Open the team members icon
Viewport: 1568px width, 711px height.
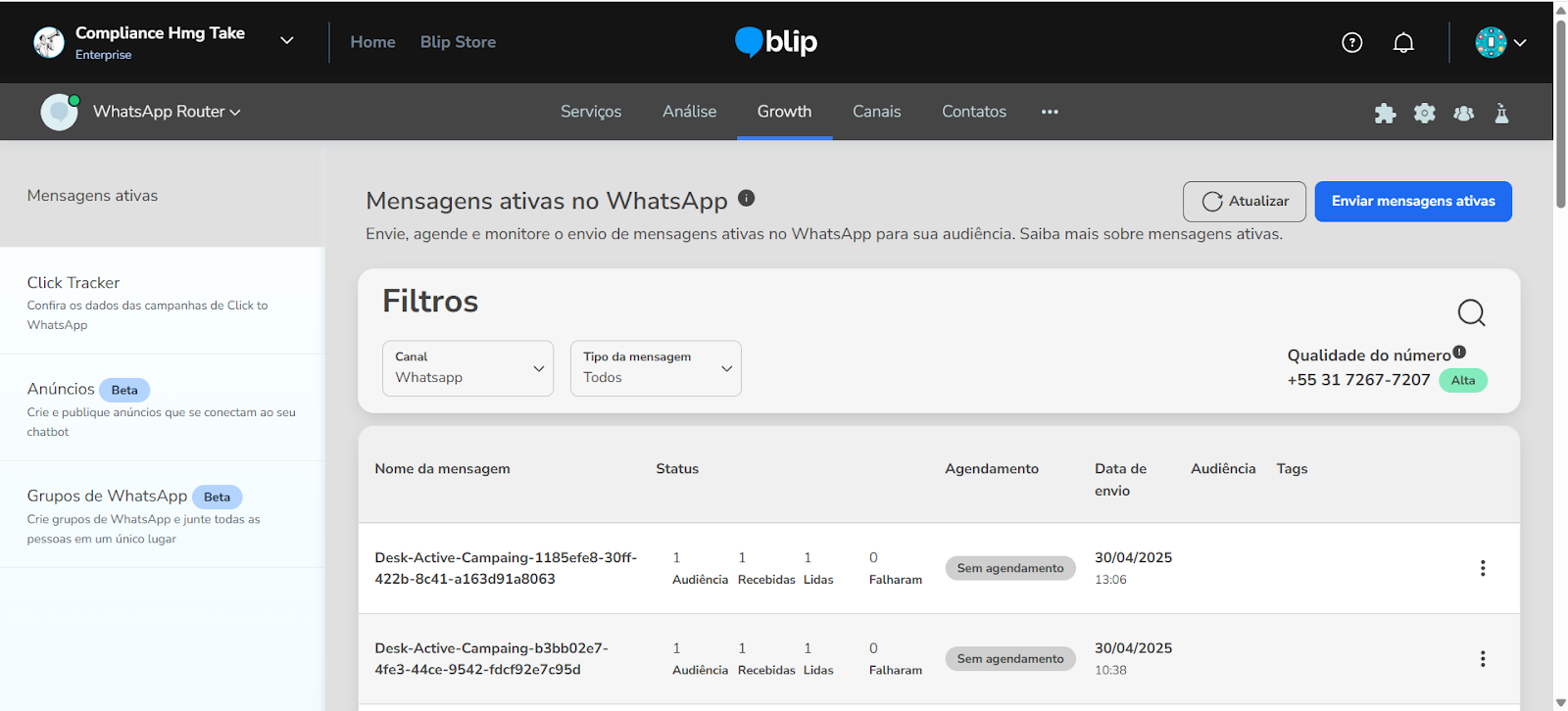point(1463,113)
